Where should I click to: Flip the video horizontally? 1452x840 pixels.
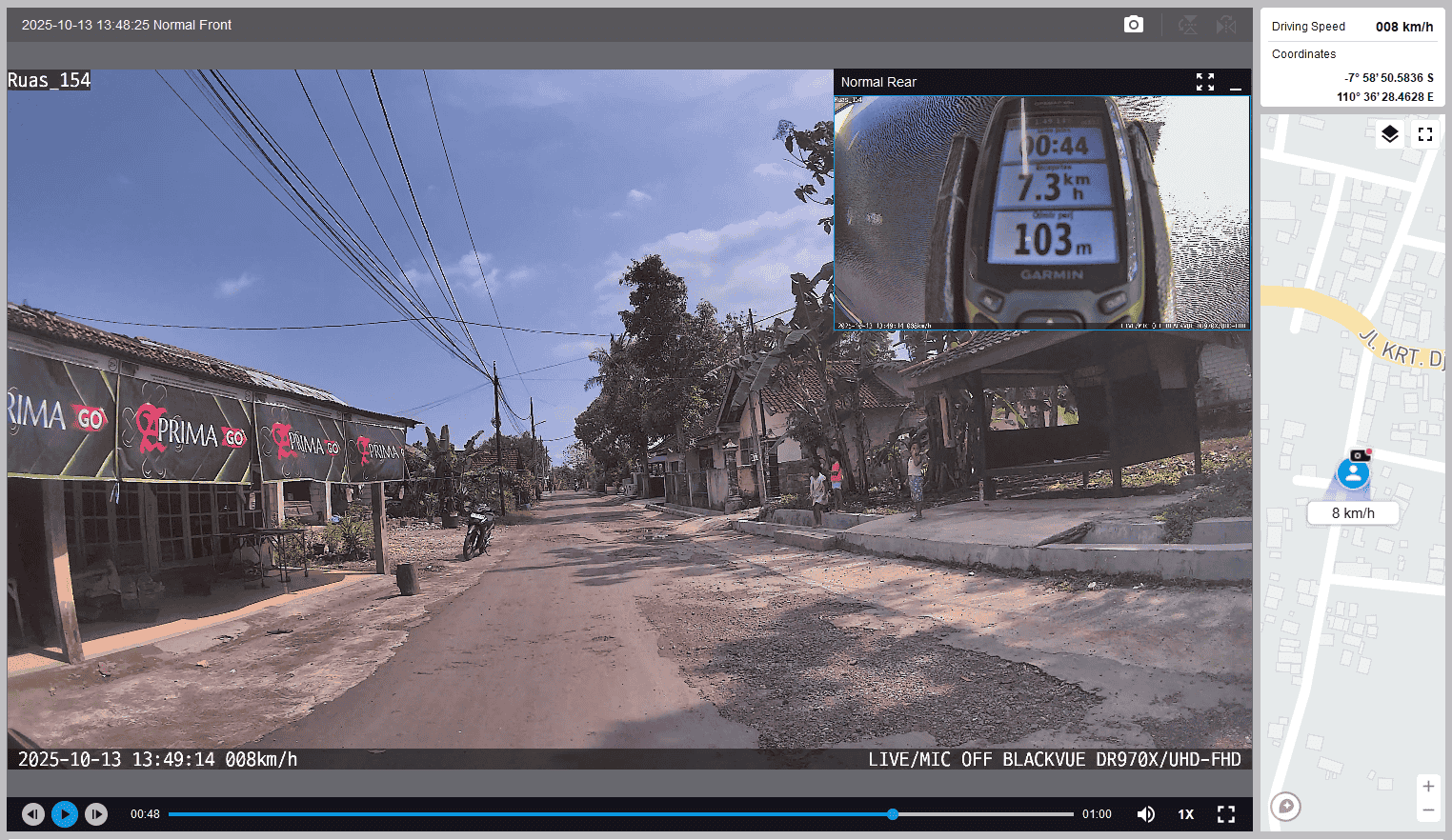pos(1226,25)
